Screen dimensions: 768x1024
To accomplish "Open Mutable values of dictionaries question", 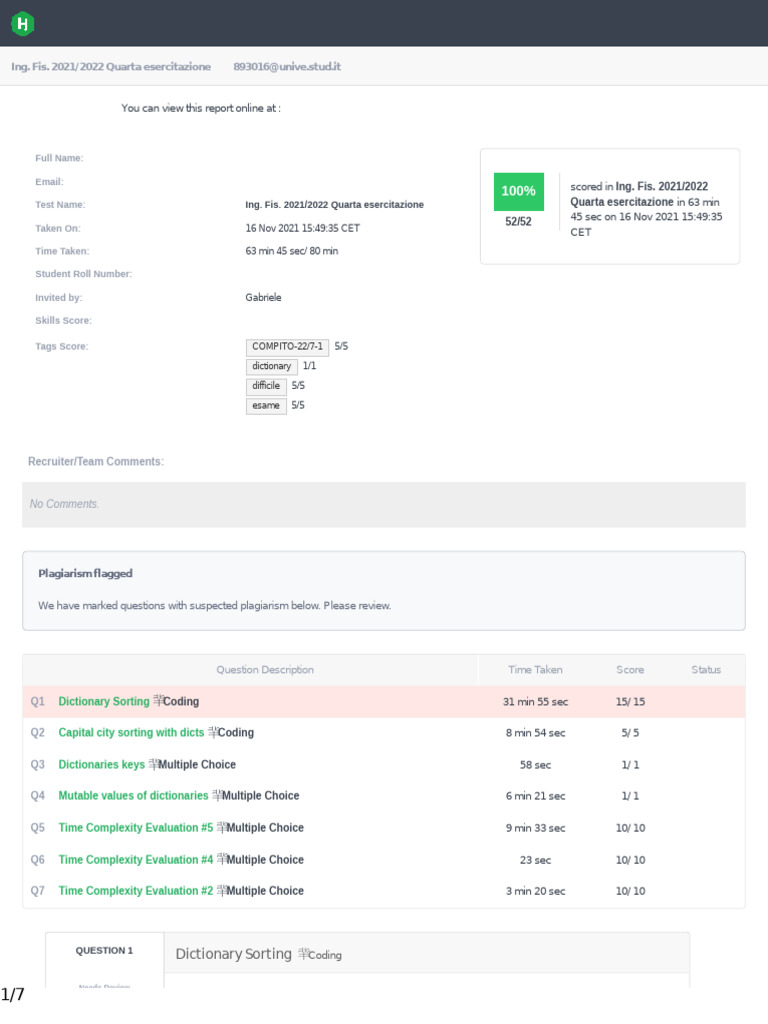I will click(x=133, y=796).
